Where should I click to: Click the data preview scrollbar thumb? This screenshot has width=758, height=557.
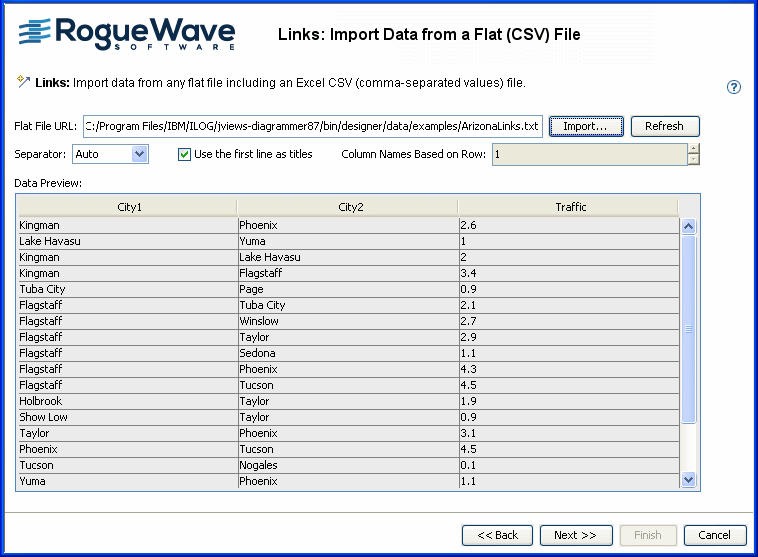(x=687, y=327)
